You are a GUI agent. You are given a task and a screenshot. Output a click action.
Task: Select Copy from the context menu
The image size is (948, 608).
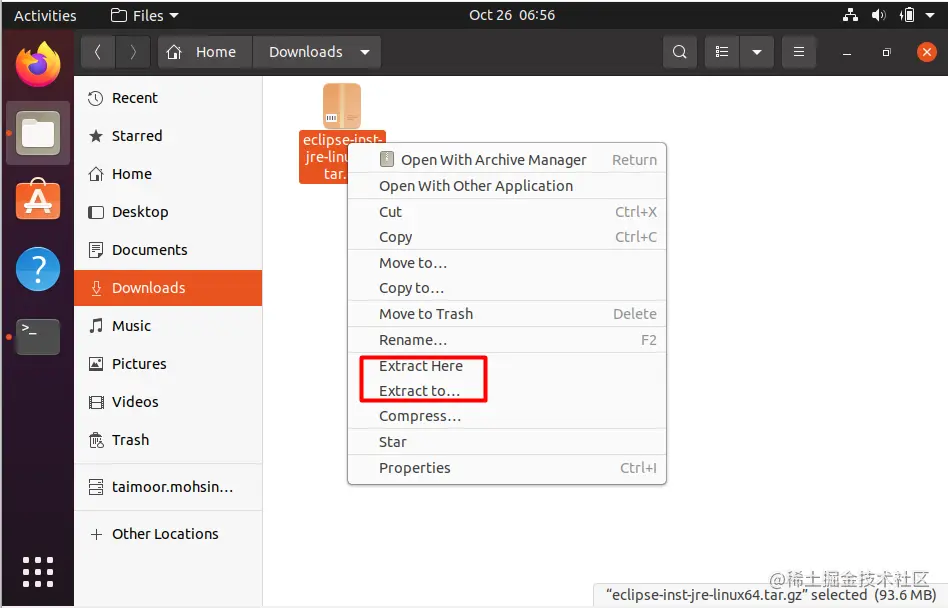tap(507, 237)
